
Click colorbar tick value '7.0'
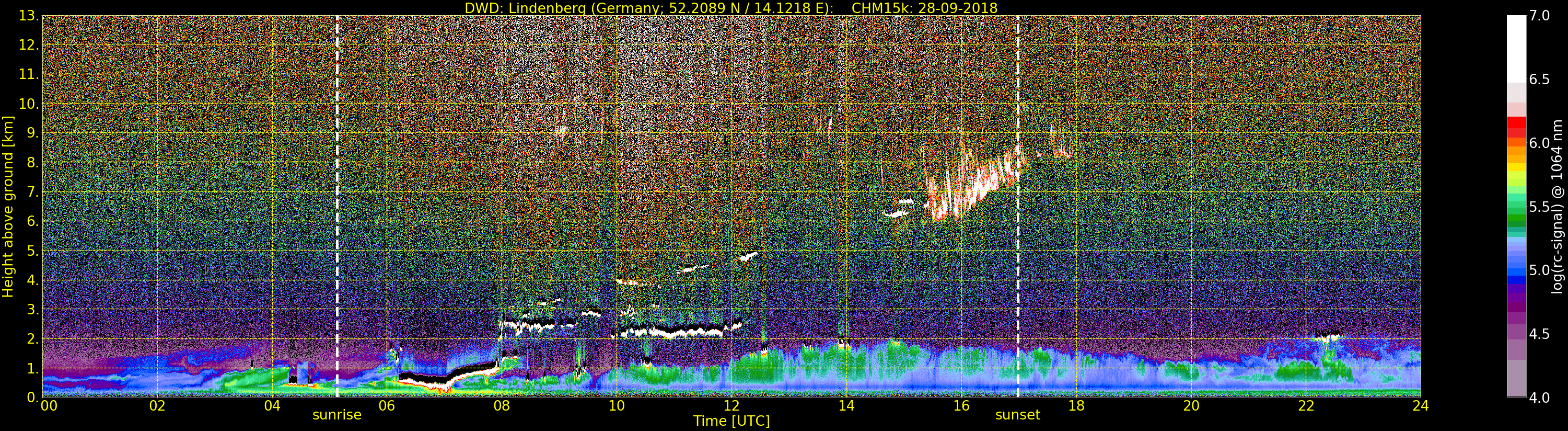point(1539,16)
